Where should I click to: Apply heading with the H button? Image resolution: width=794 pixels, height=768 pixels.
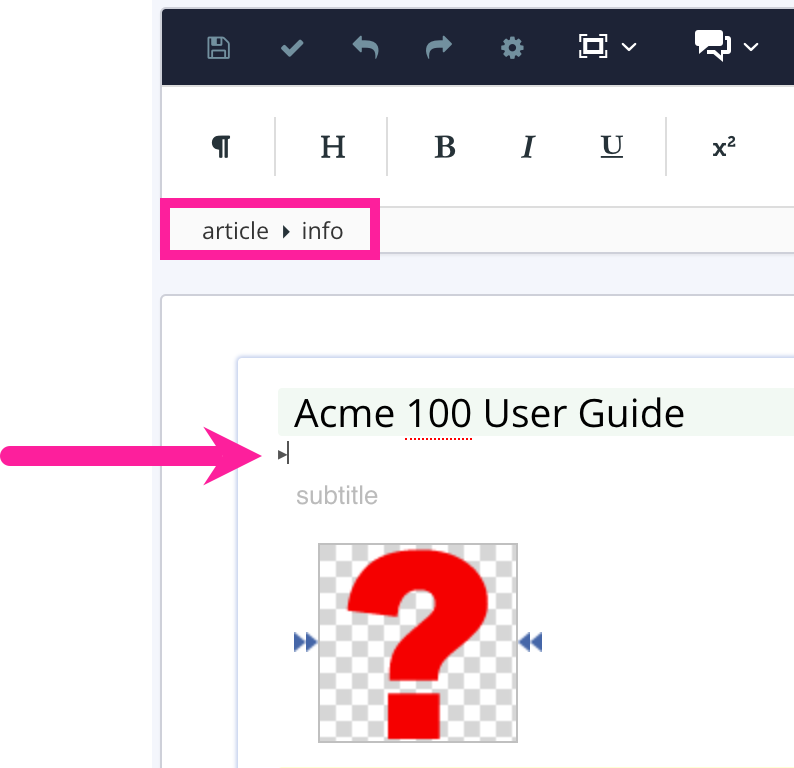point(333,147)
